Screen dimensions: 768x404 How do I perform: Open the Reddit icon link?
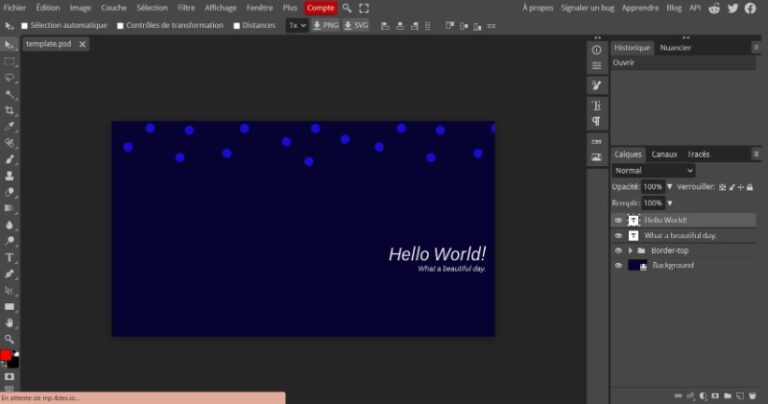click(714, 8)
